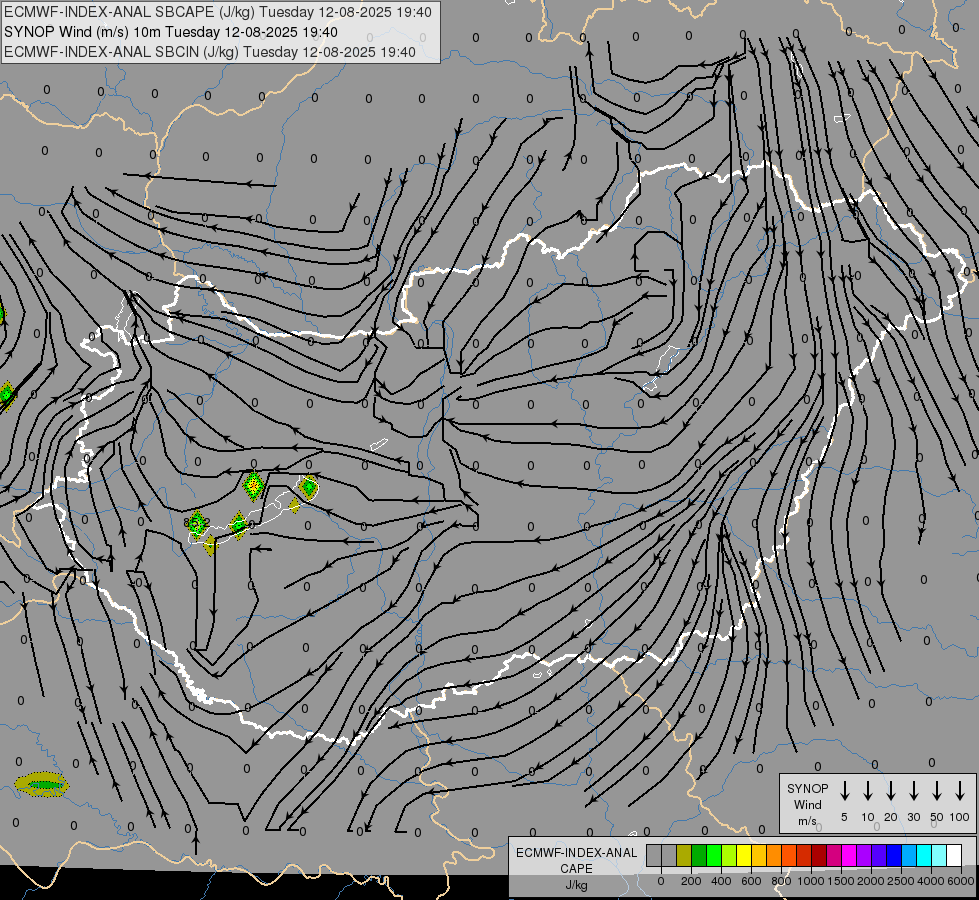Viewport: 979px width, 900px height.
Task: Click the 2500 value on the CAPE scale
Action: tap(900, 881)
